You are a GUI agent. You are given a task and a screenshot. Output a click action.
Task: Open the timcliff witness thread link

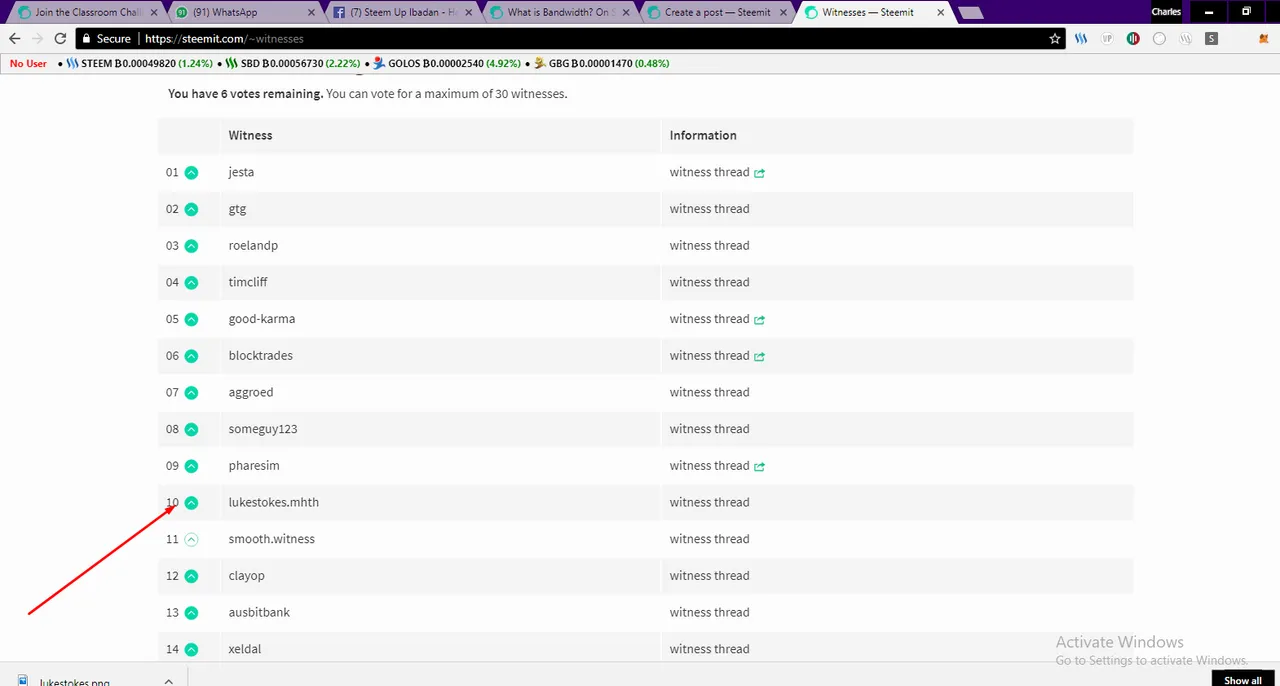tap(709, 282)
